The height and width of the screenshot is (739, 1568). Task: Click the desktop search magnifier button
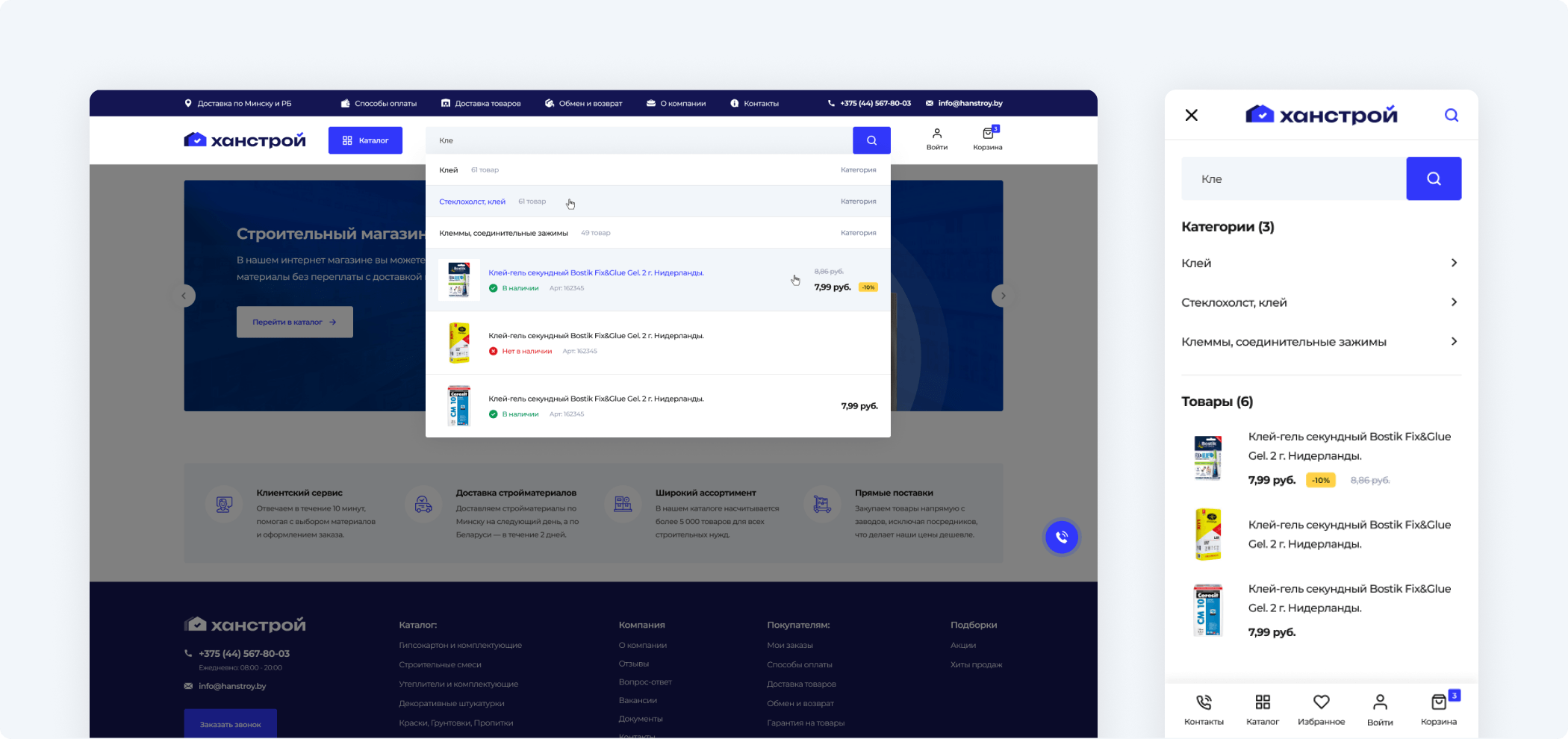tap(871, 140)
